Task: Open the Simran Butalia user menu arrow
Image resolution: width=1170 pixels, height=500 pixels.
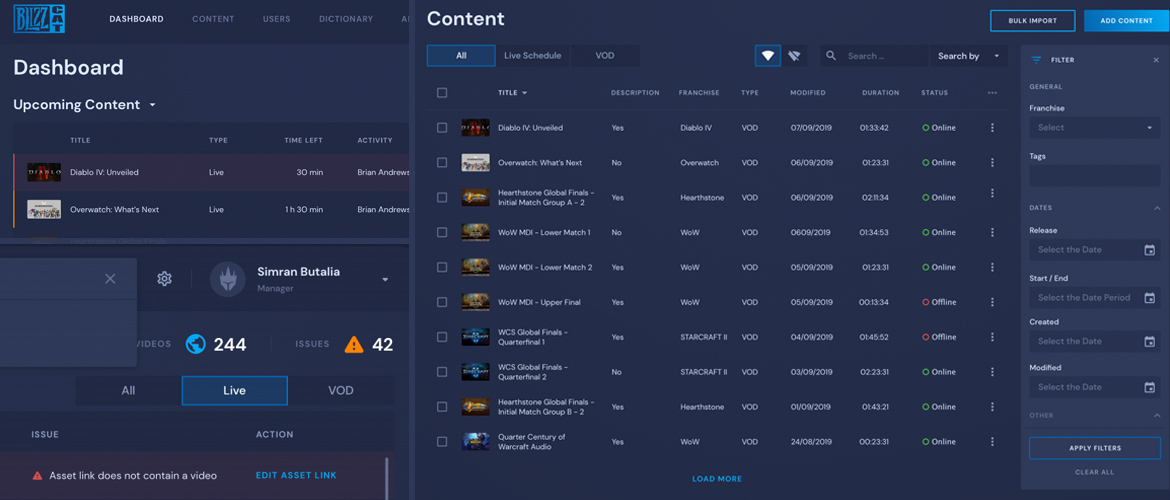Action: point(385,280)
